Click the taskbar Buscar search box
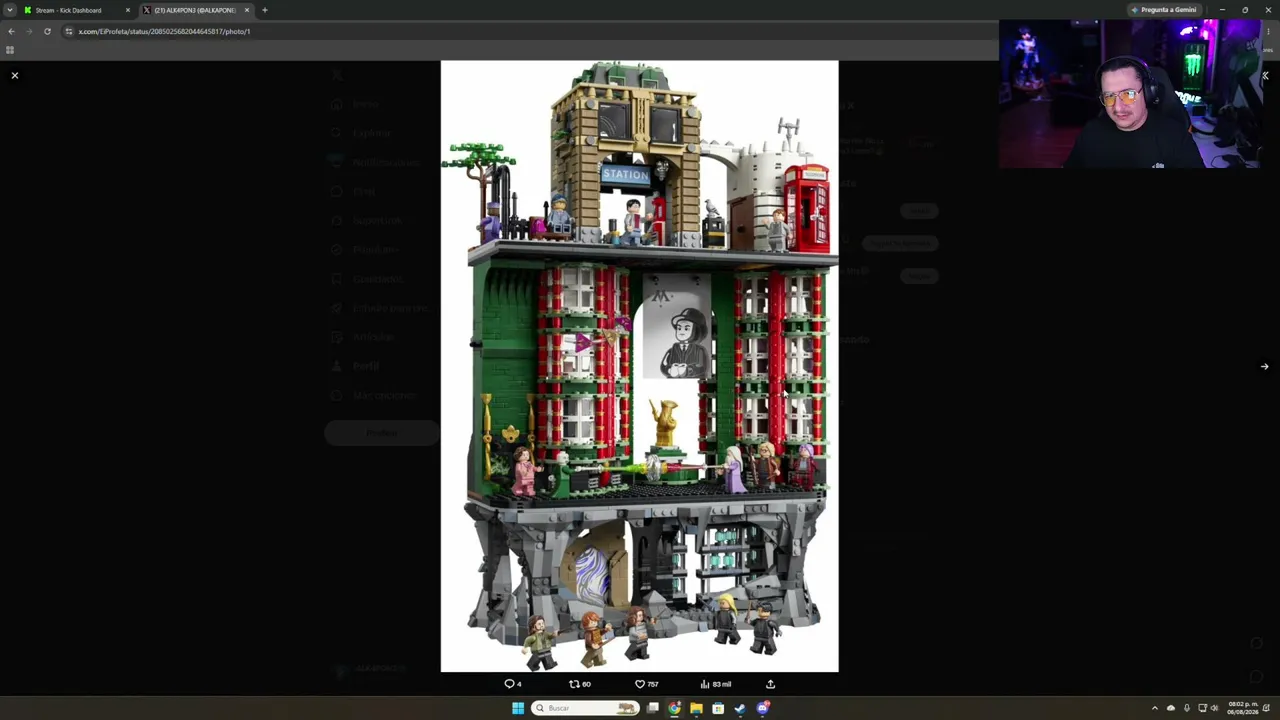1280x720 pixels. pos(586,708)
